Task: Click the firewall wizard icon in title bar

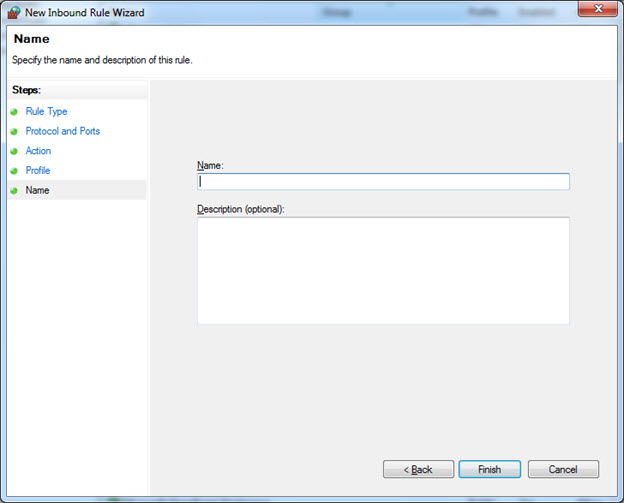Action: tap(14, 13)
